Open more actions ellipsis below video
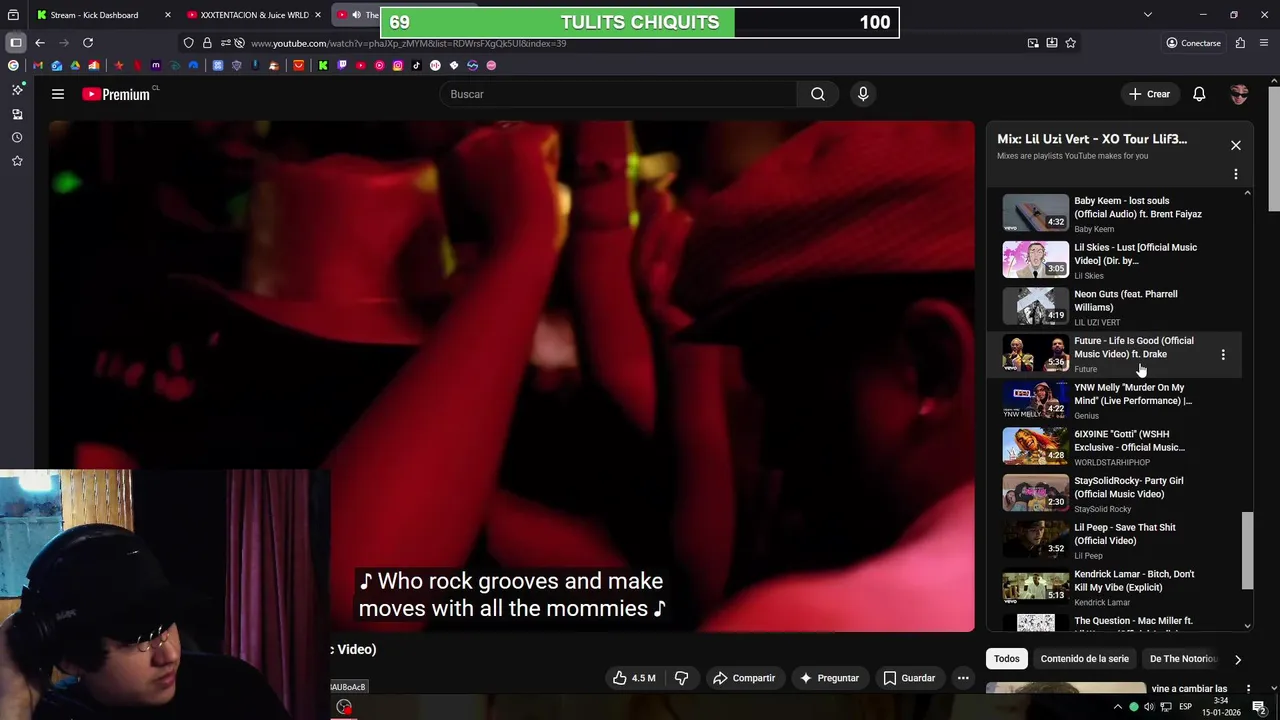 coord(963,678)
